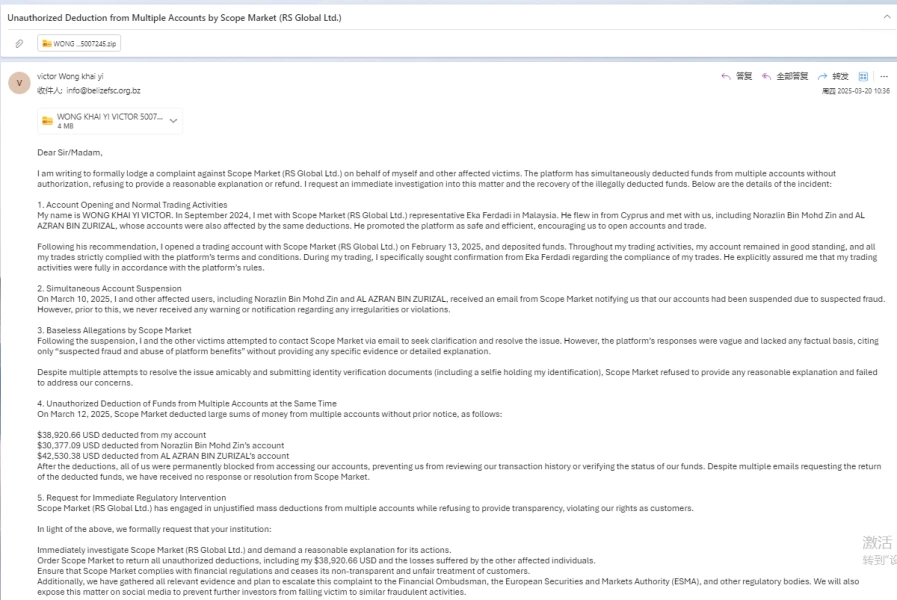Image resolution: width=897 pixels, height=600 pixels.
Task: Open the grid apps icon in message header
Action: pos(863,76)
